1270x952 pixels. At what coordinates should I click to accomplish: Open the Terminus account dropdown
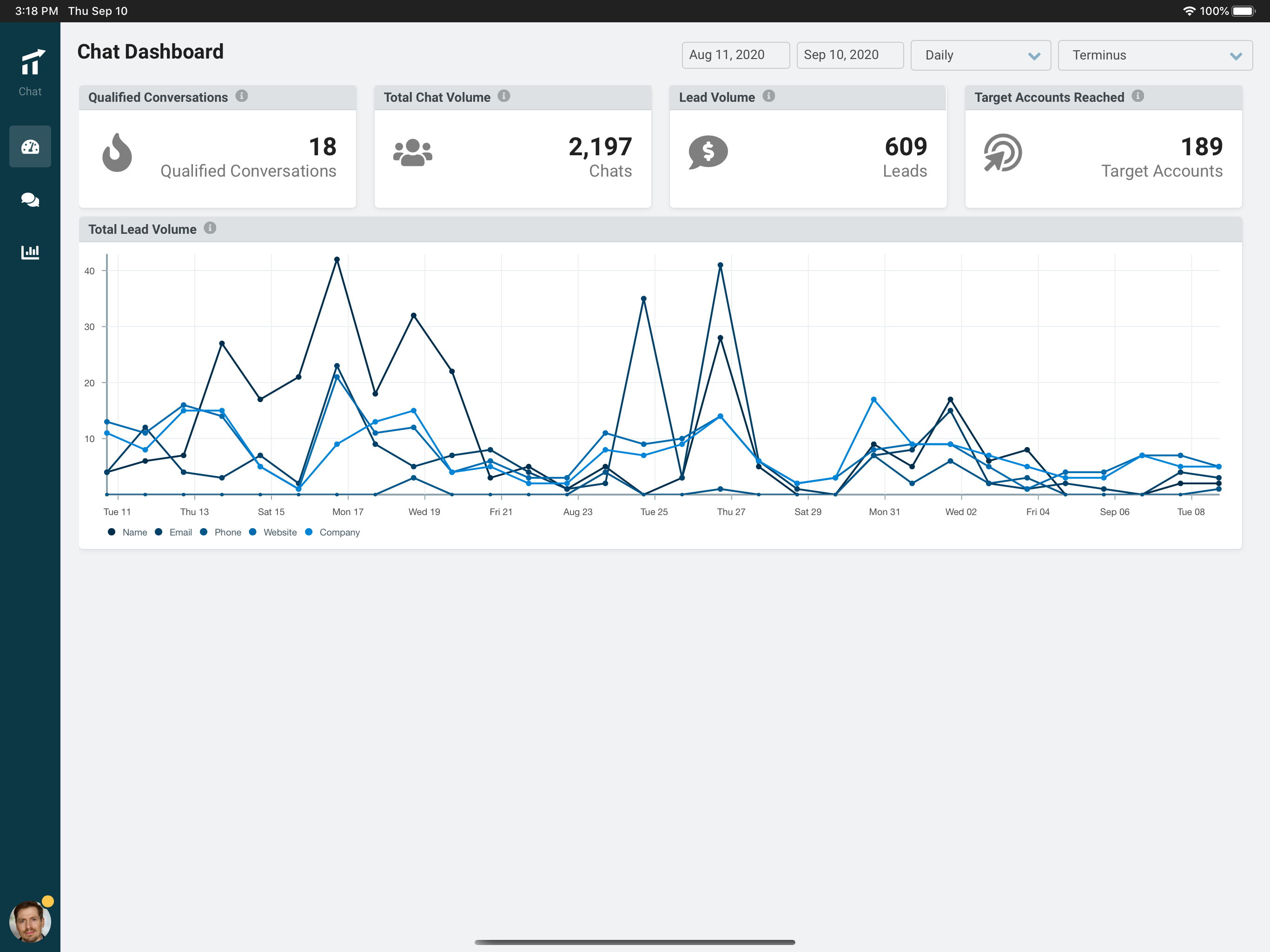point(1155,55)
